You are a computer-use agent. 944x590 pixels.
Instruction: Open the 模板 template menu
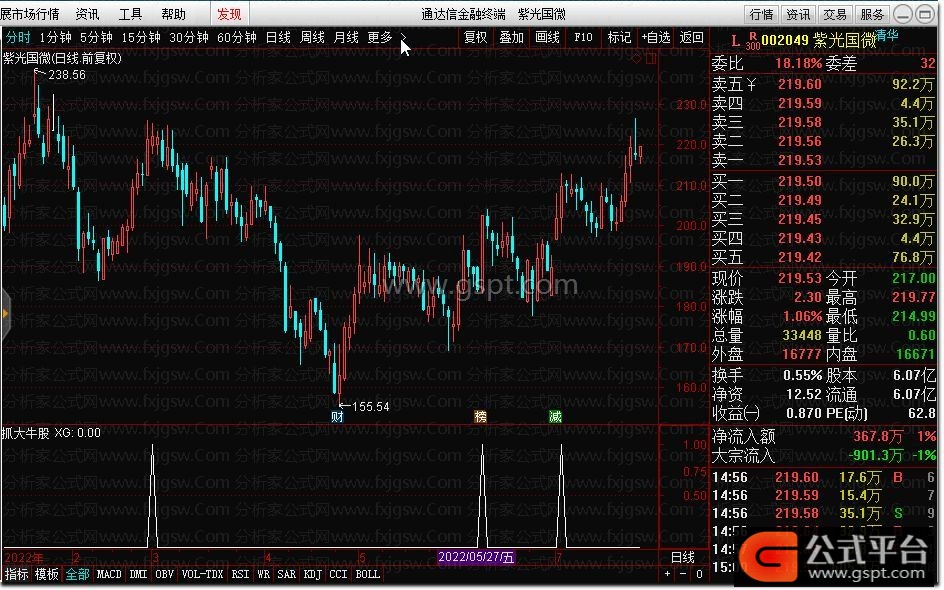47,574
